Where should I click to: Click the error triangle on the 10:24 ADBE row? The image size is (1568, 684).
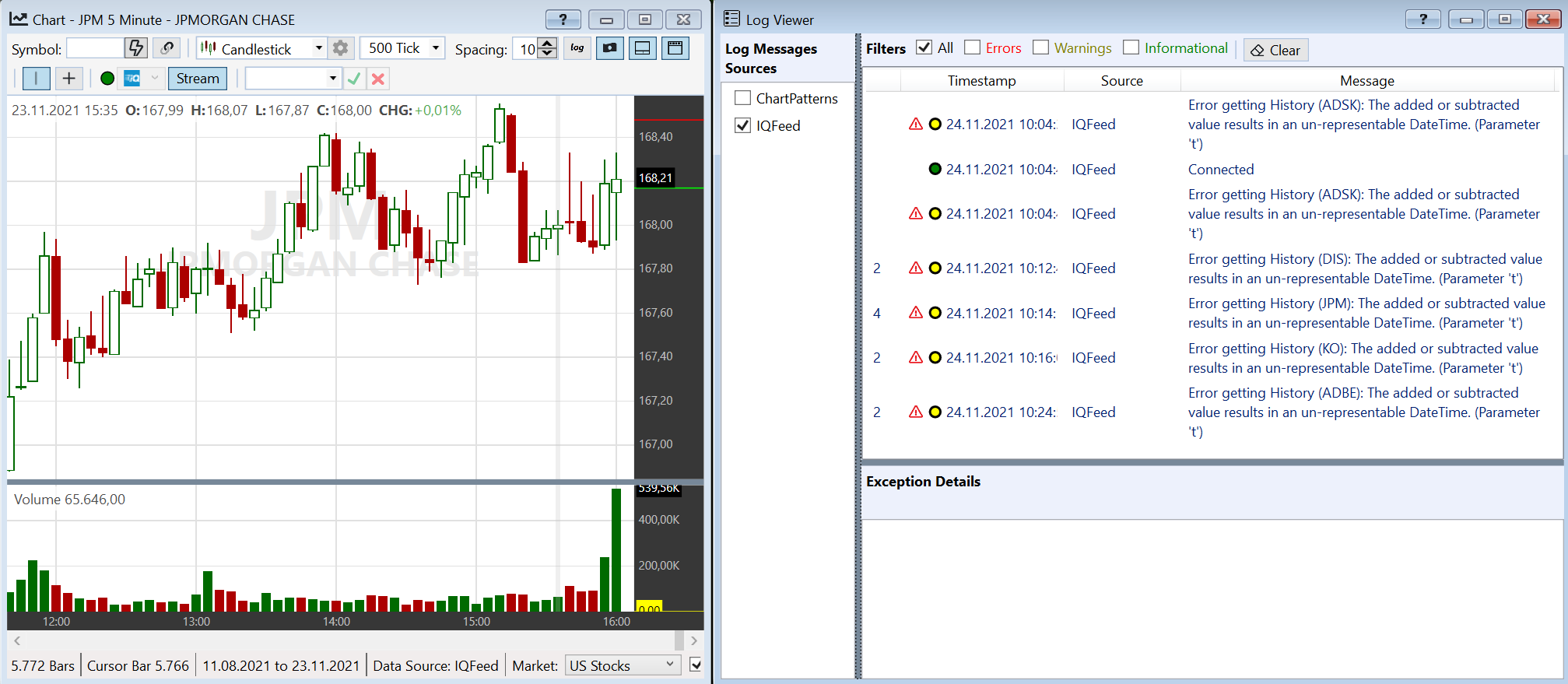(916, 412)
